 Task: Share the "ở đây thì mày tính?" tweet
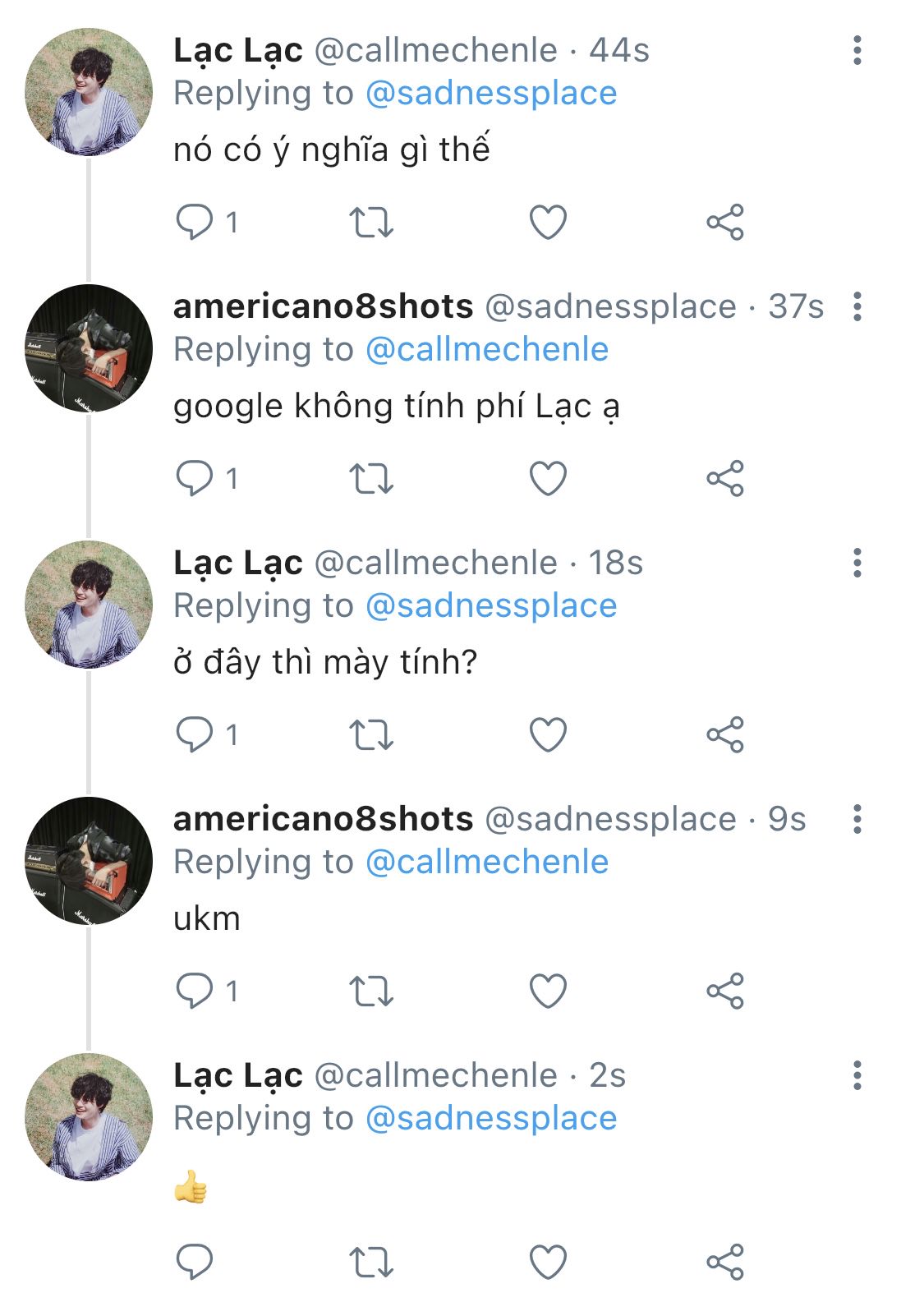coord(724,734)
